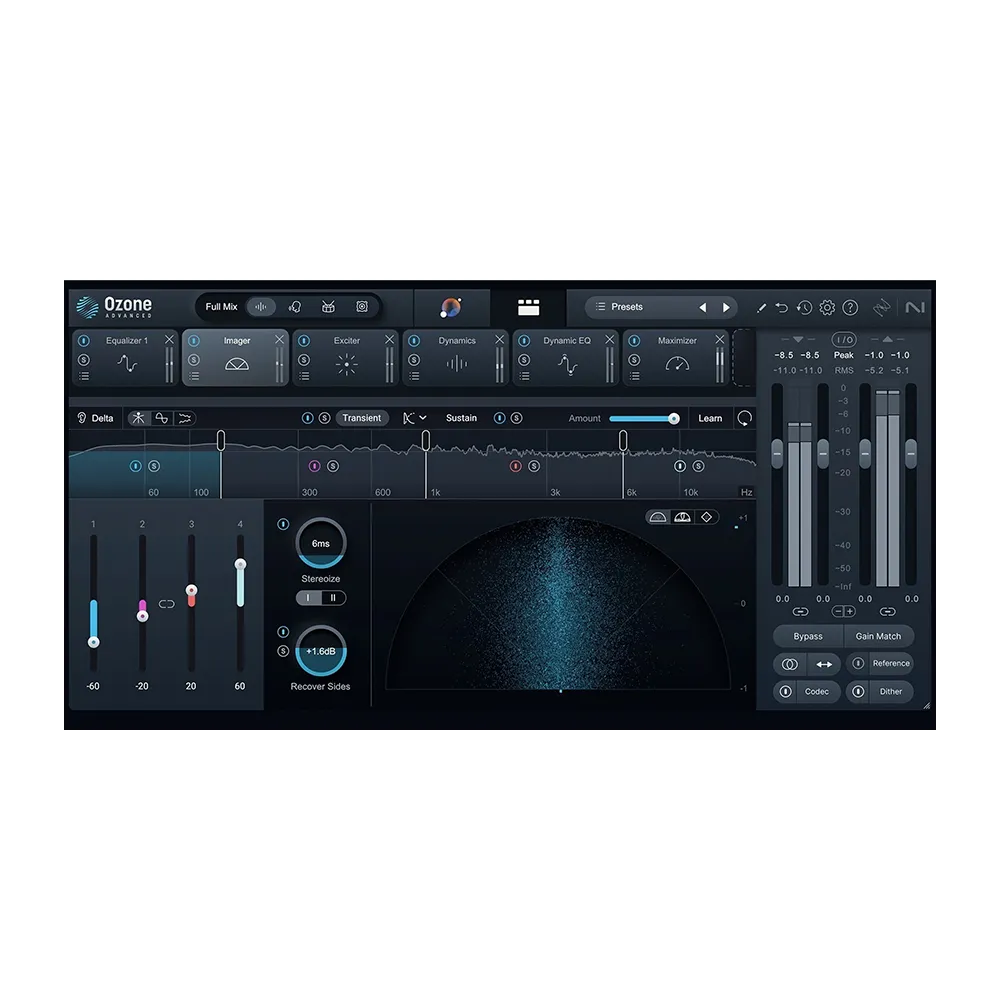
Task: Solo the Dynamic EQ module
Action: click(524, 360)
